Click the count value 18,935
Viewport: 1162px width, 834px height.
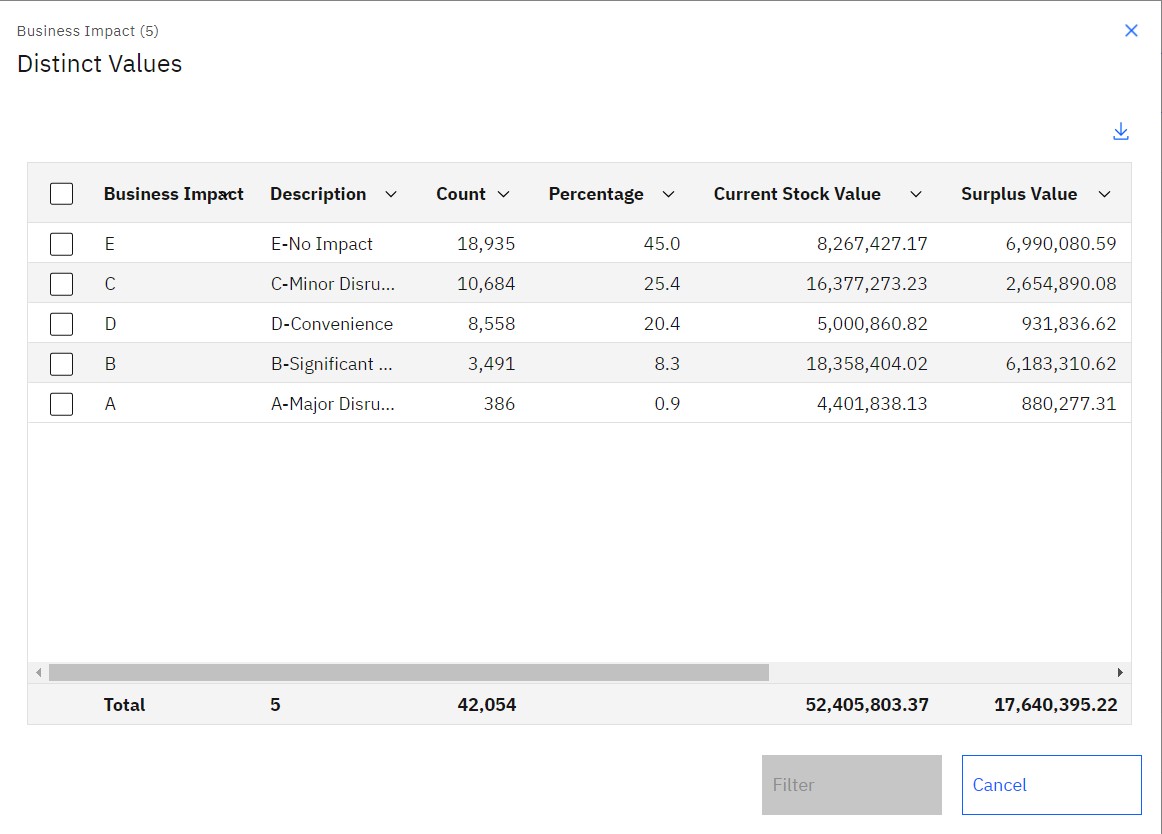coord(486,244)
